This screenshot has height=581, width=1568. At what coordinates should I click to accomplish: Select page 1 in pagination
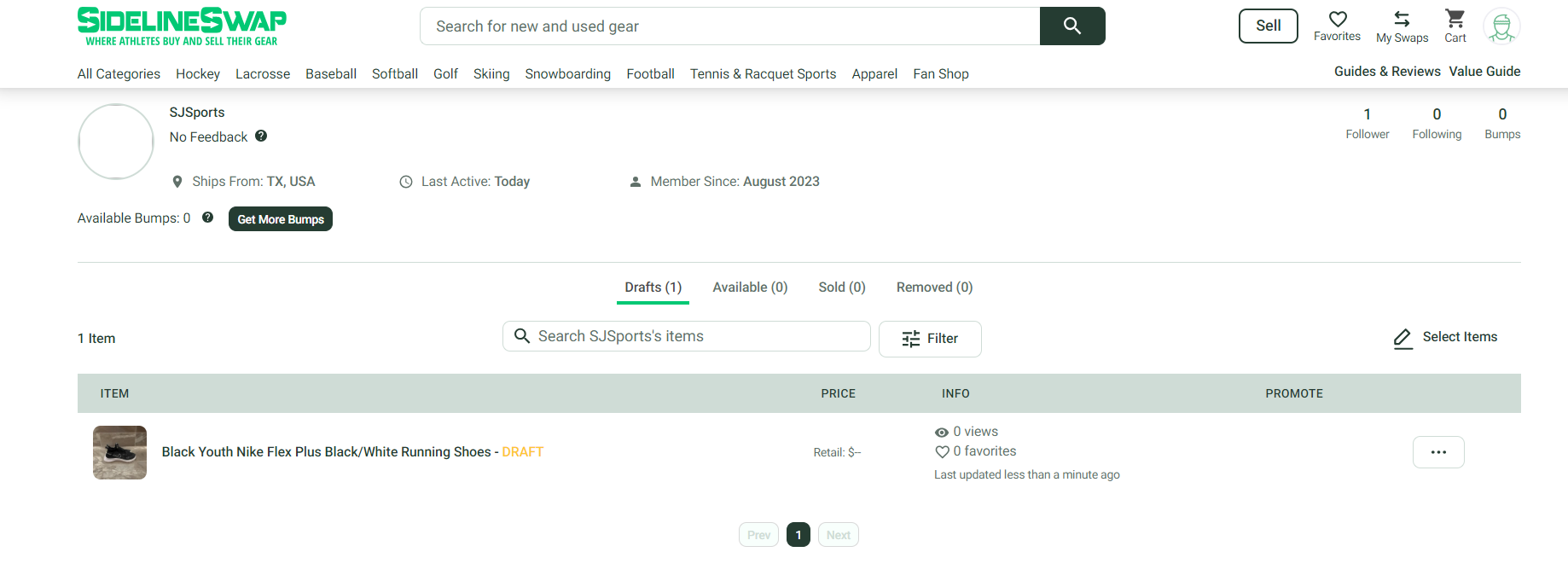click(x=799, y=535)
